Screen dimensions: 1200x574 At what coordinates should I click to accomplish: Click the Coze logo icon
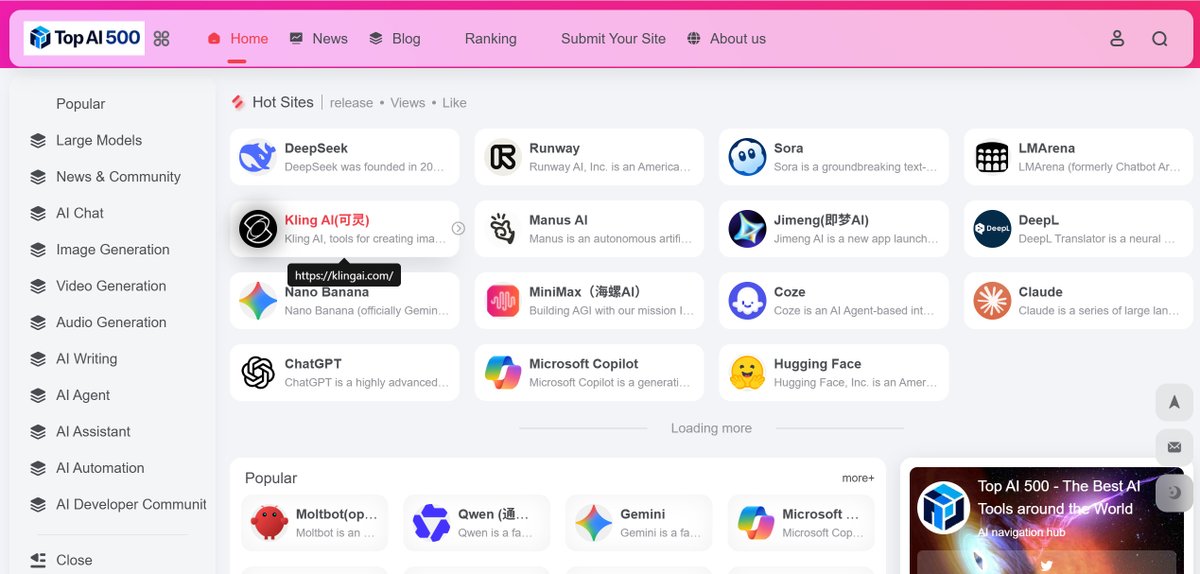coord(747,301)
